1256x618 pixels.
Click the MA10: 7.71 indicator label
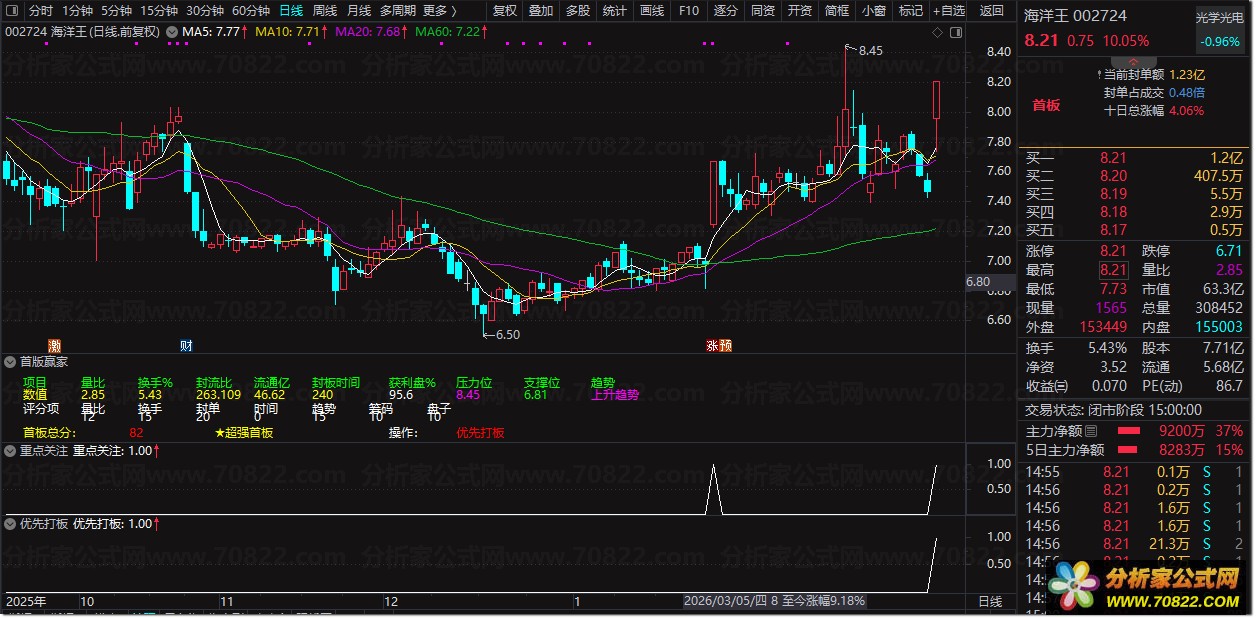pyautogui.click(x=290, y=32)
